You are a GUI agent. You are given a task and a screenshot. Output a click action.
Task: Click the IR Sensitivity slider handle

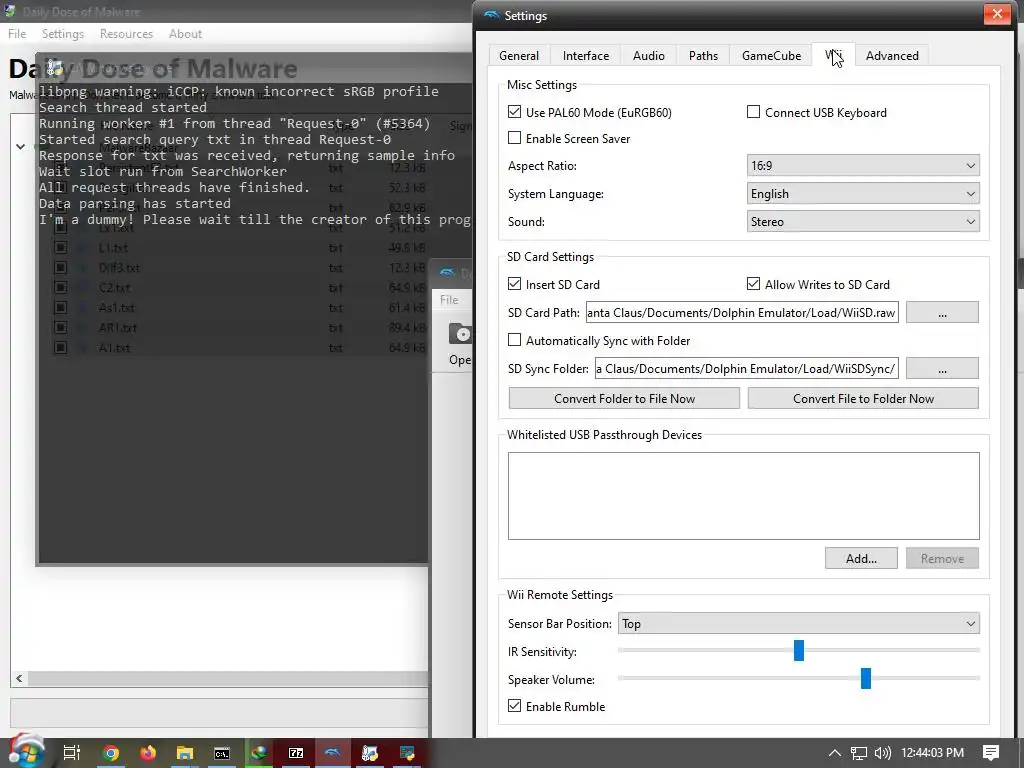tap(799, 650)
